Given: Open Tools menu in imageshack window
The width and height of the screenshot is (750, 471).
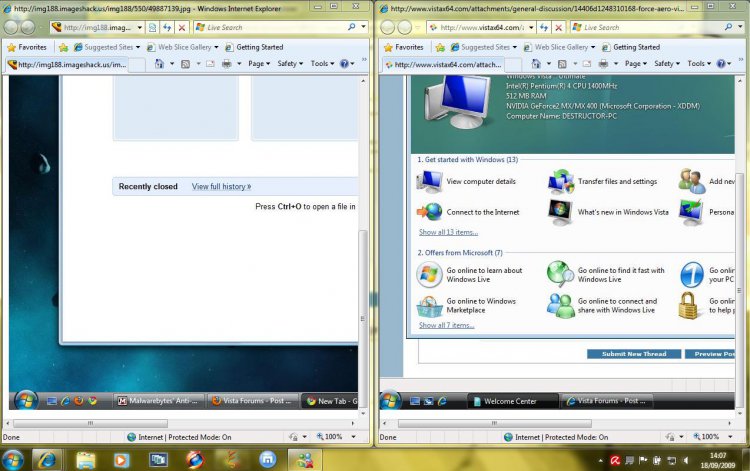Looking at the screenshot, I should (322, 64).
